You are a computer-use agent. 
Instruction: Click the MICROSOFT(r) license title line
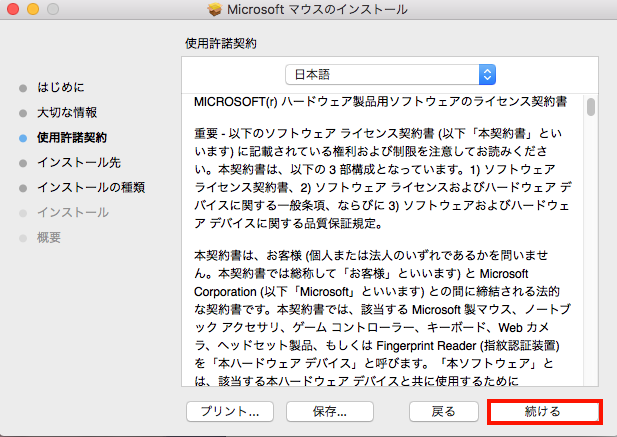pyautogui.click(x=381, y=102)
